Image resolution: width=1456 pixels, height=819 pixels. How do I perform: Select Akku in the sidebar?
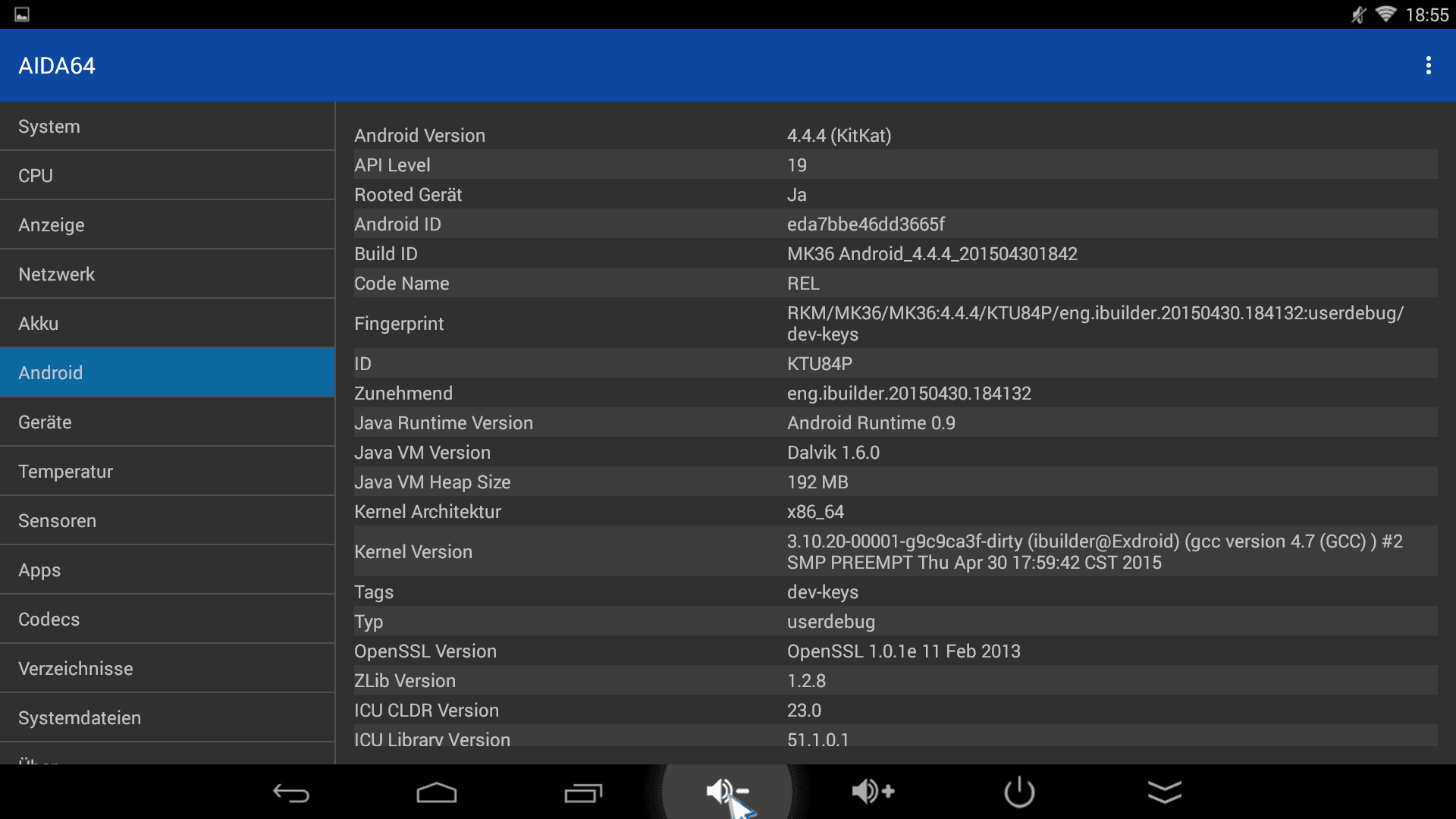click(x=167, y=324)
